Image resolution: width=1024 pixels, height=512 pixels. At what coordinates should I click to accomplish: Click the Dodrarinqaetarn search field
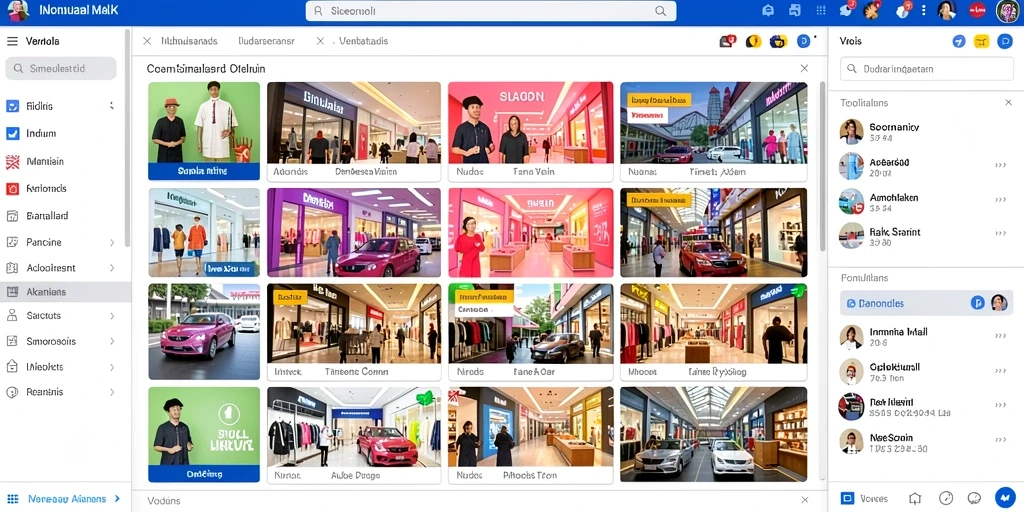coord(926,69)
